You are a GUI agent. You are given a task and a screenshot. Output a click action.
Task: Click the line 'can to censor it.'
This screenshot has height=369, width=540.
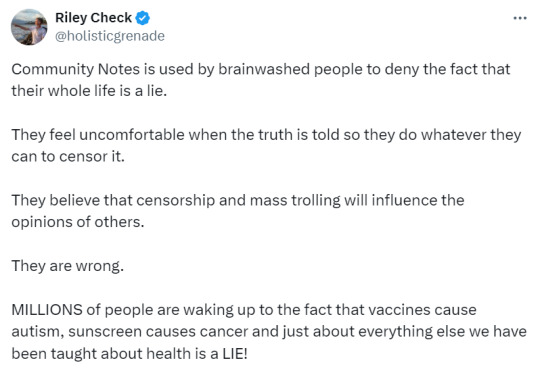coord(68,157)
